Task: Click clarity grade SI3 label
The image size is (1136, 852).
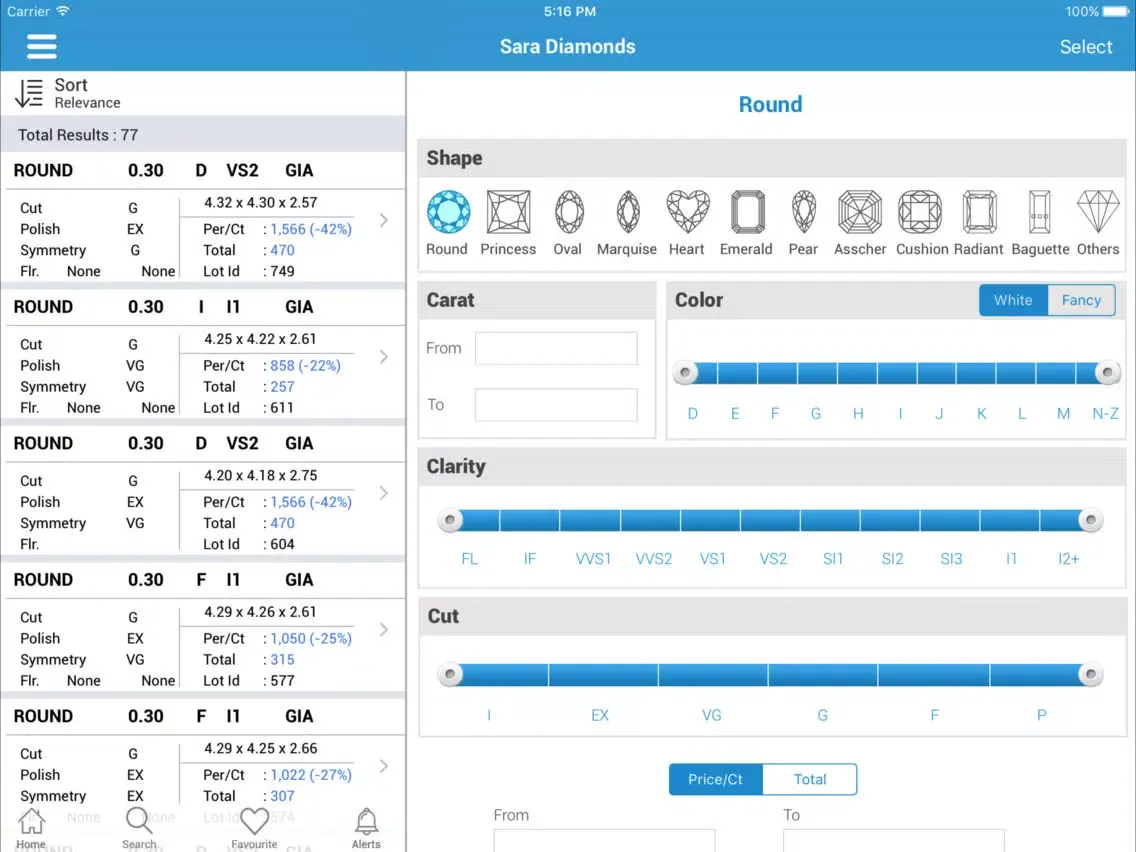Action: (951, 559)
